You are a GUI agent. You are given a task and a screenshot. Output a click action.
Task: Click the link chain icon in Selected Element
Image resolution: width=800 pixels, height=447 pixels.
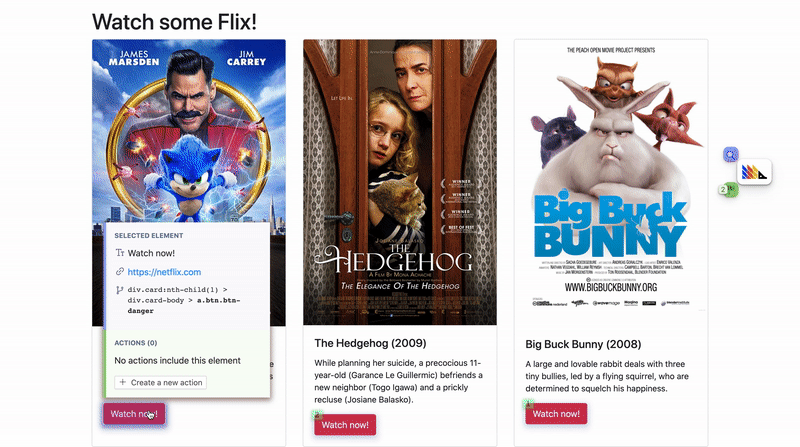120,271
